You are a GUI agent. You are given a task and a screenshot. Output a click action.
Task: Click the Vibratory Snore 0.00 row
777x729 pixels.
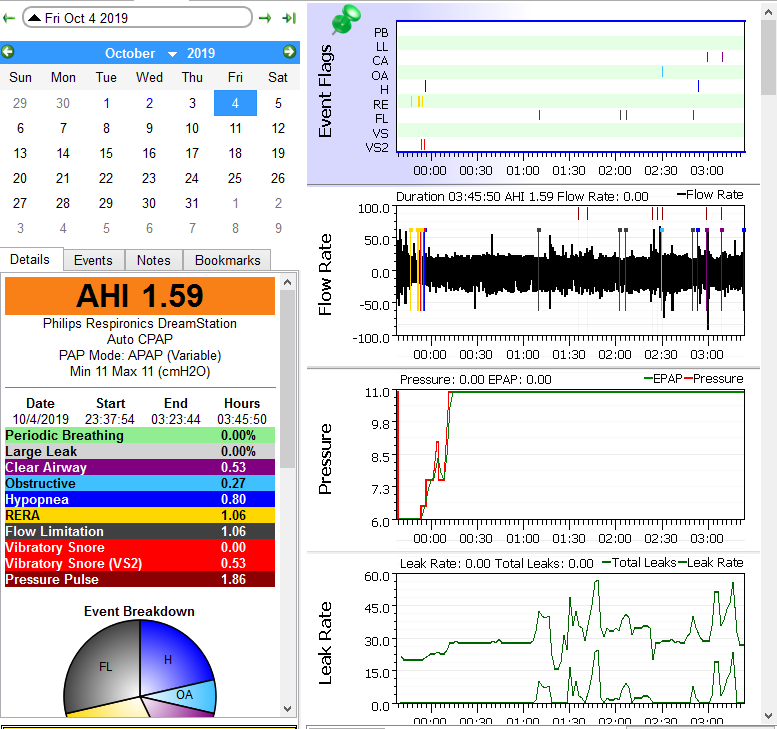tap(140, 547)
